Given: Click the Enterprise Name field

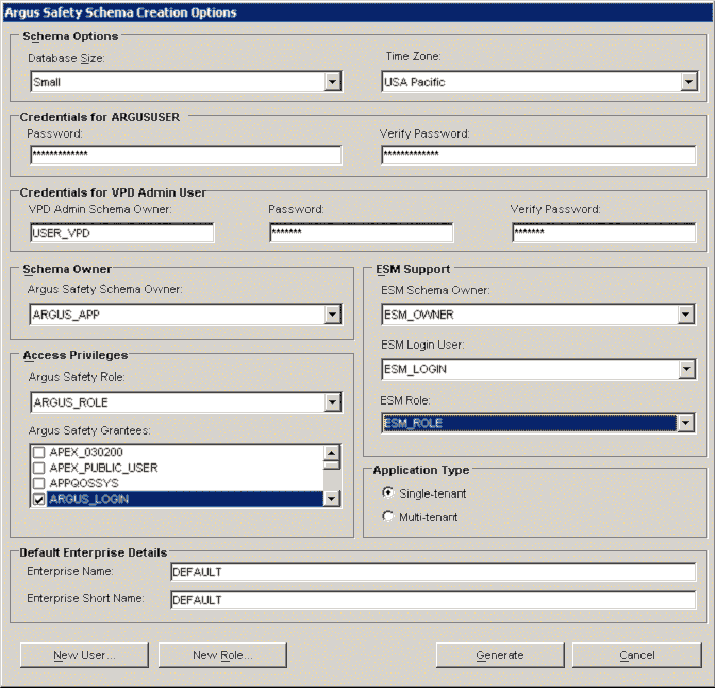Looking at the screenshot, I should tap(433, 572).
